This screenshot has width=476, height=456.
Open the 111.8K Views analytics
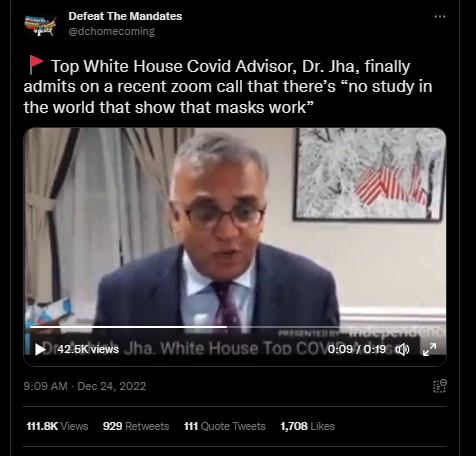pos(57,426)
